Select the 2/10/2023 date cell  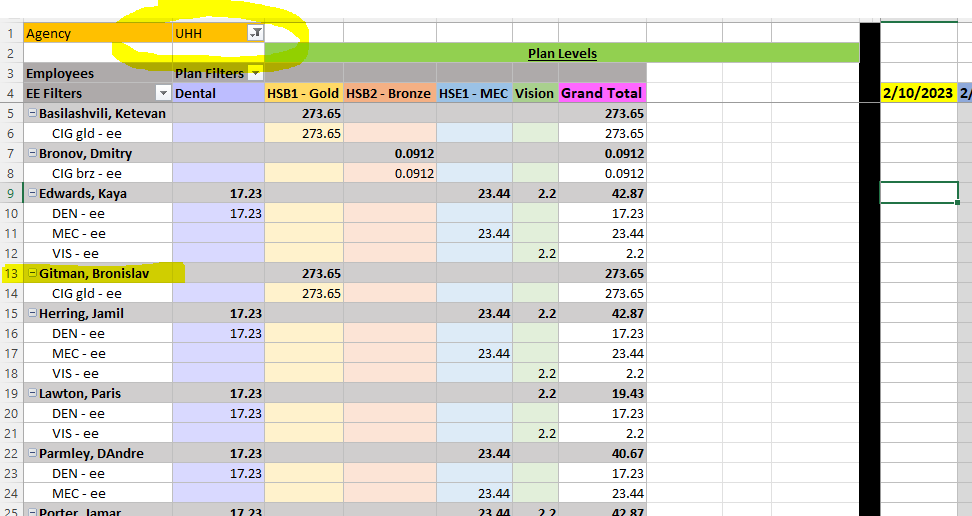click(x=919, y=93)
